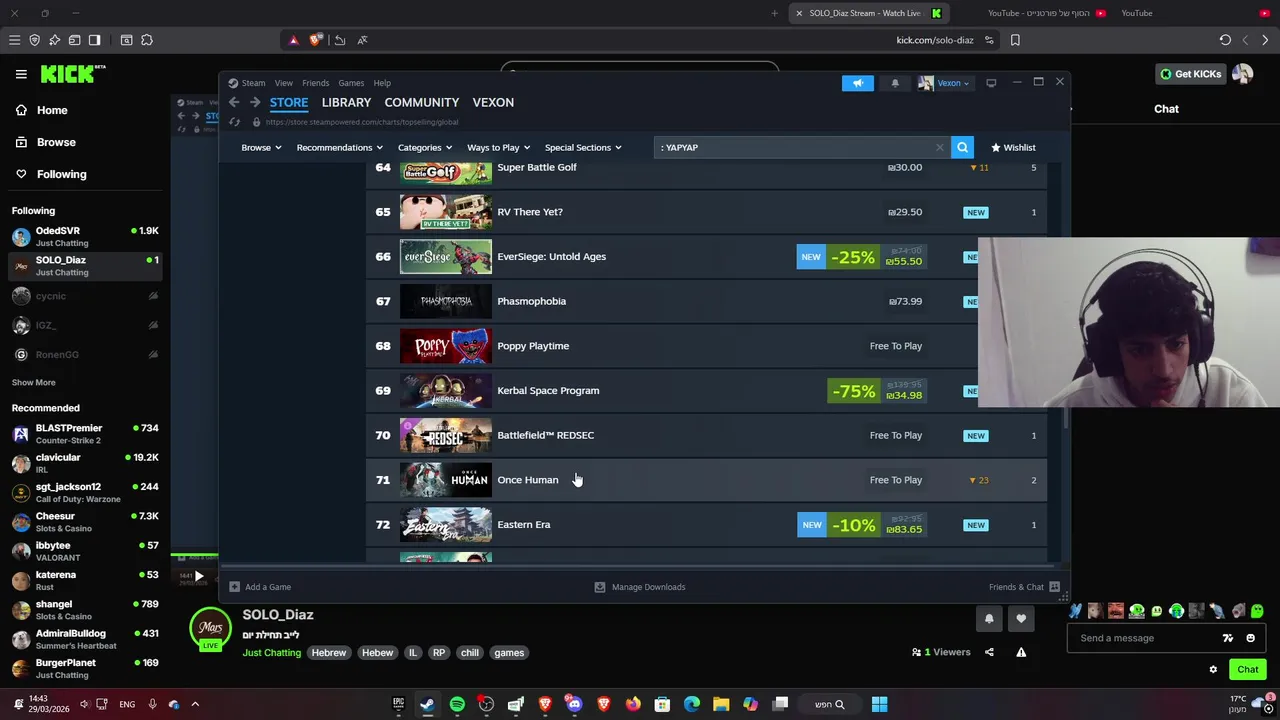The height and width of the screenshot is (720, 1280).
Task: Expand Show More in Following list
Action: [x=34, y=382]
